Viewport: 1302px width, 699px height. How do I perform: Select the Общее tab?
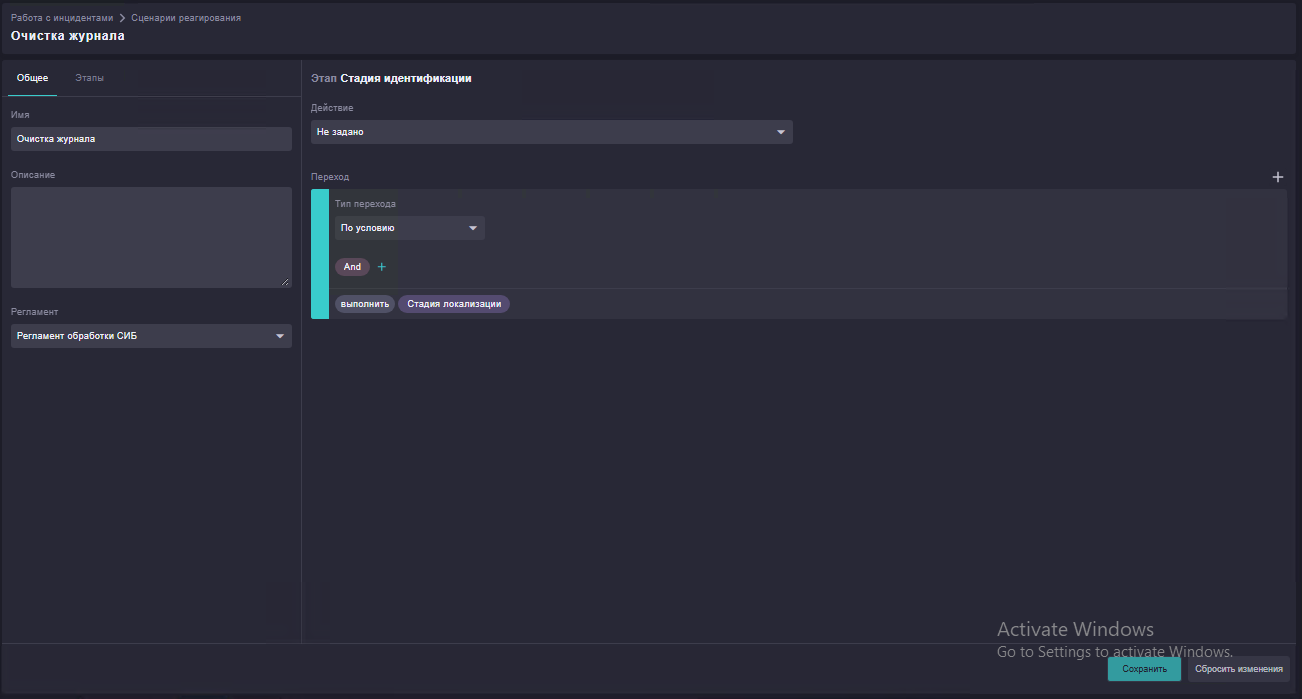point(32,78)
